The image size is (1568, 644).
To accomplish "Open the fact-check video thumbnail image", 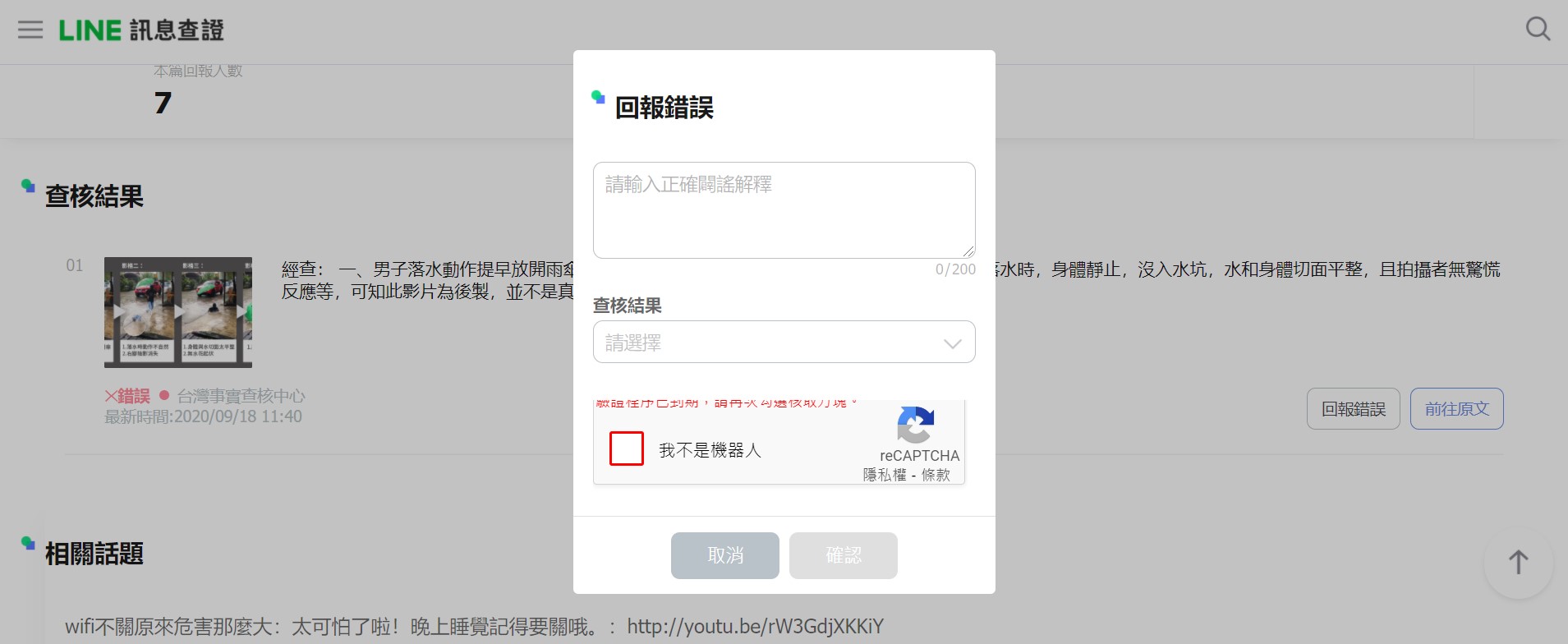I will (178, 312).
